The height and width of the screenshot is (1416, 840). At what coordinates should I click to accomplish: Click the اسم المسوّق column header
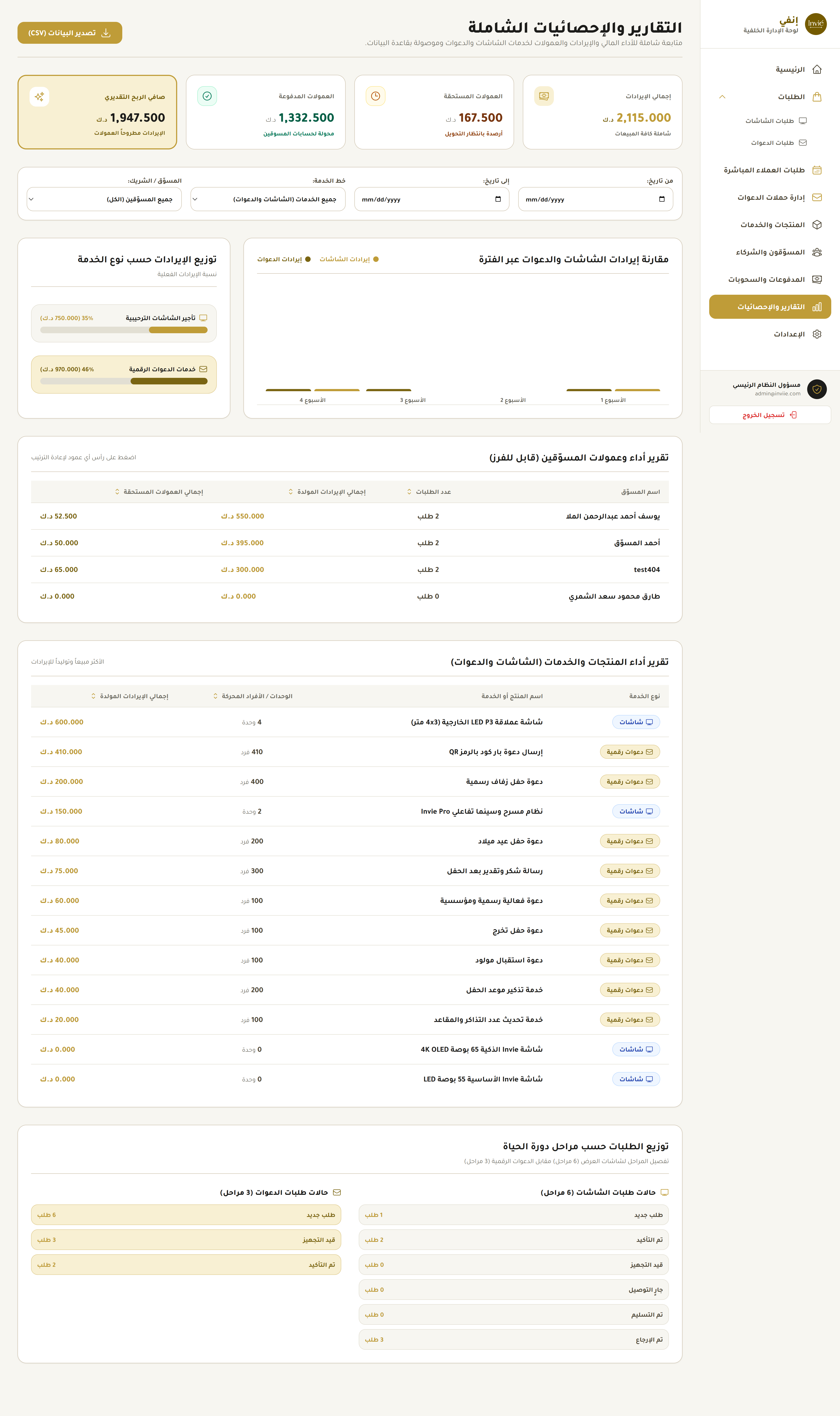pyautogui.click(x=640, y=492)
